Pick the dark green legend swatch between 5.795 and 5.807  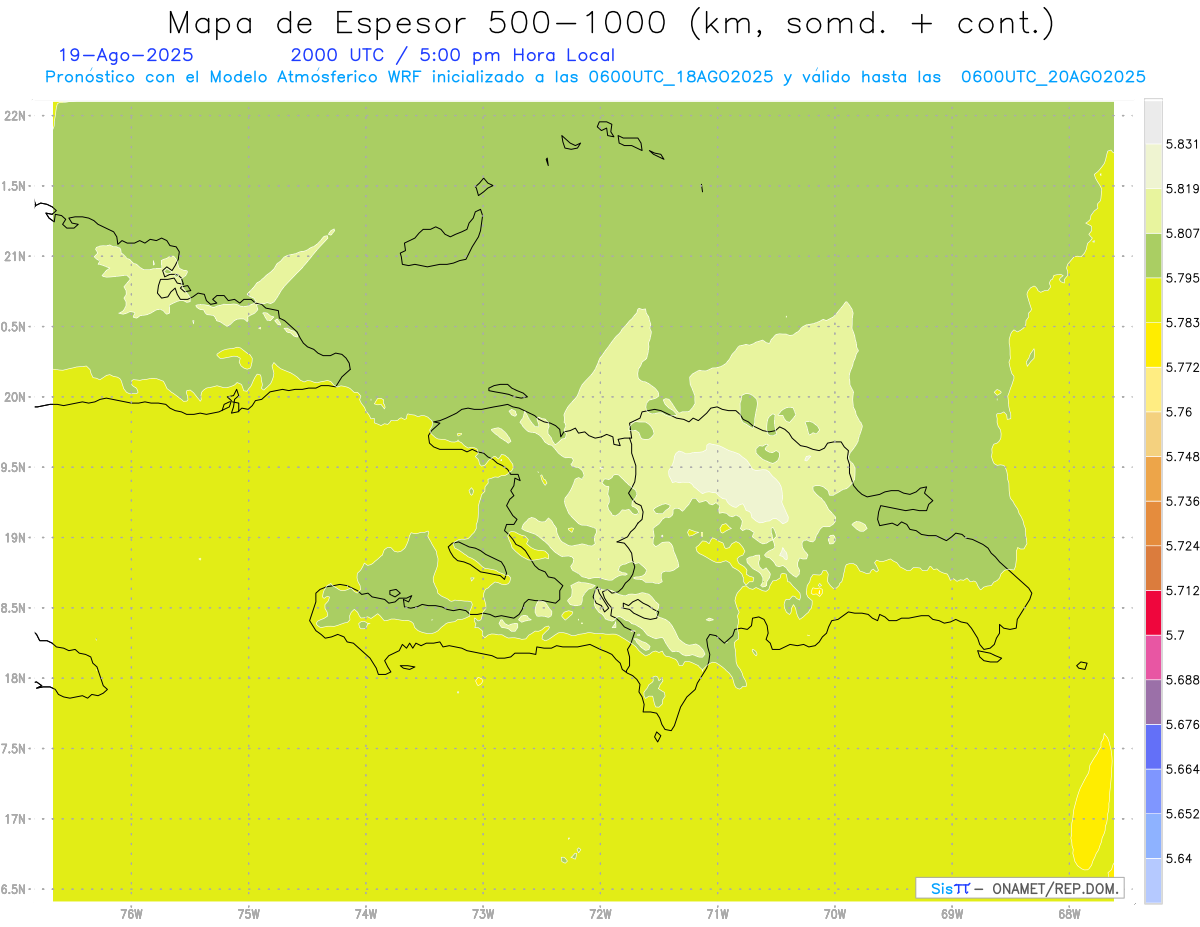(x=1153, y=255)
